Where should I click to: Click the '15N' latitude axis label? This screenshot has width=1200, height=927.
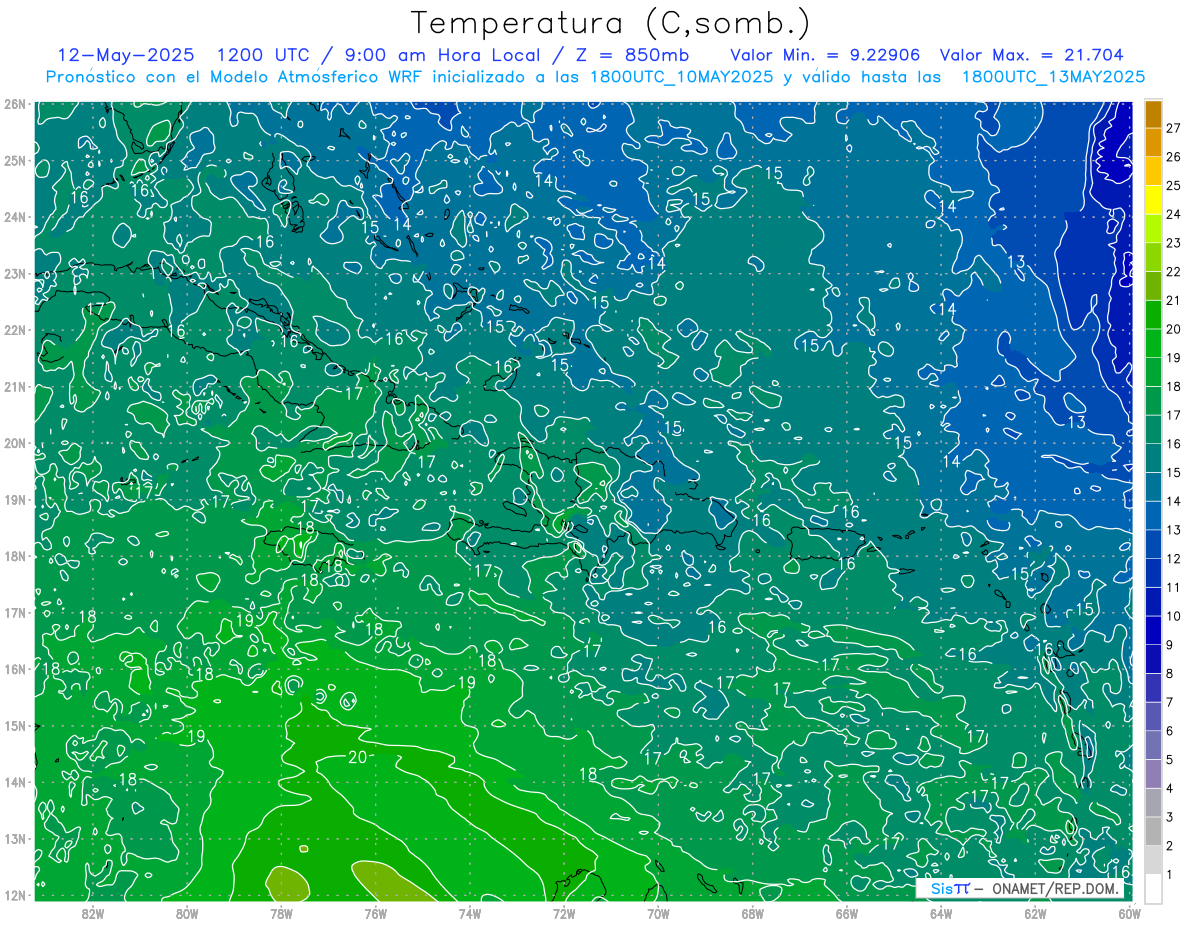click(x=15, y=725)
